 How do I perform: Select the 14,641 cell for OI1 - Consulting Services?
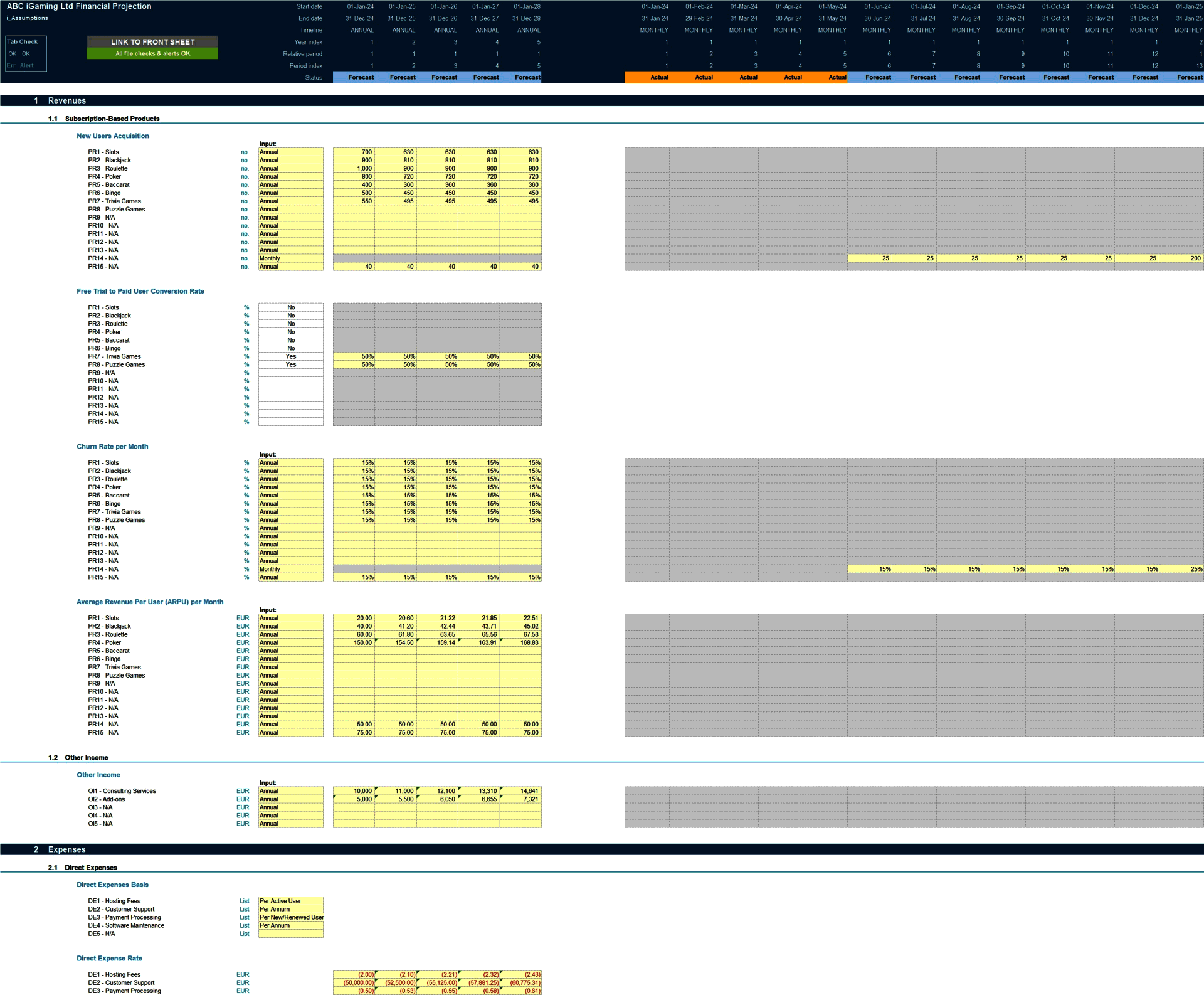coord(520,791)
